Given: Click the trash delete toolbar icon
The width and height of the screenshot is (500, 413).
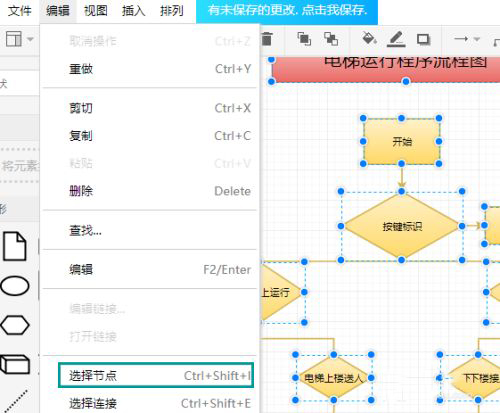Looking at the screenshot, I should pyautogui.click(x=267, y=39).
